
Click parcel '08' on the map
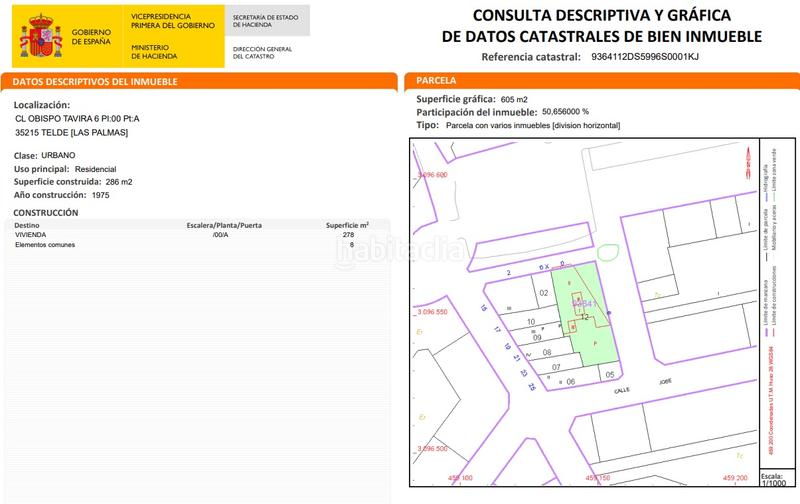[546, 352]
